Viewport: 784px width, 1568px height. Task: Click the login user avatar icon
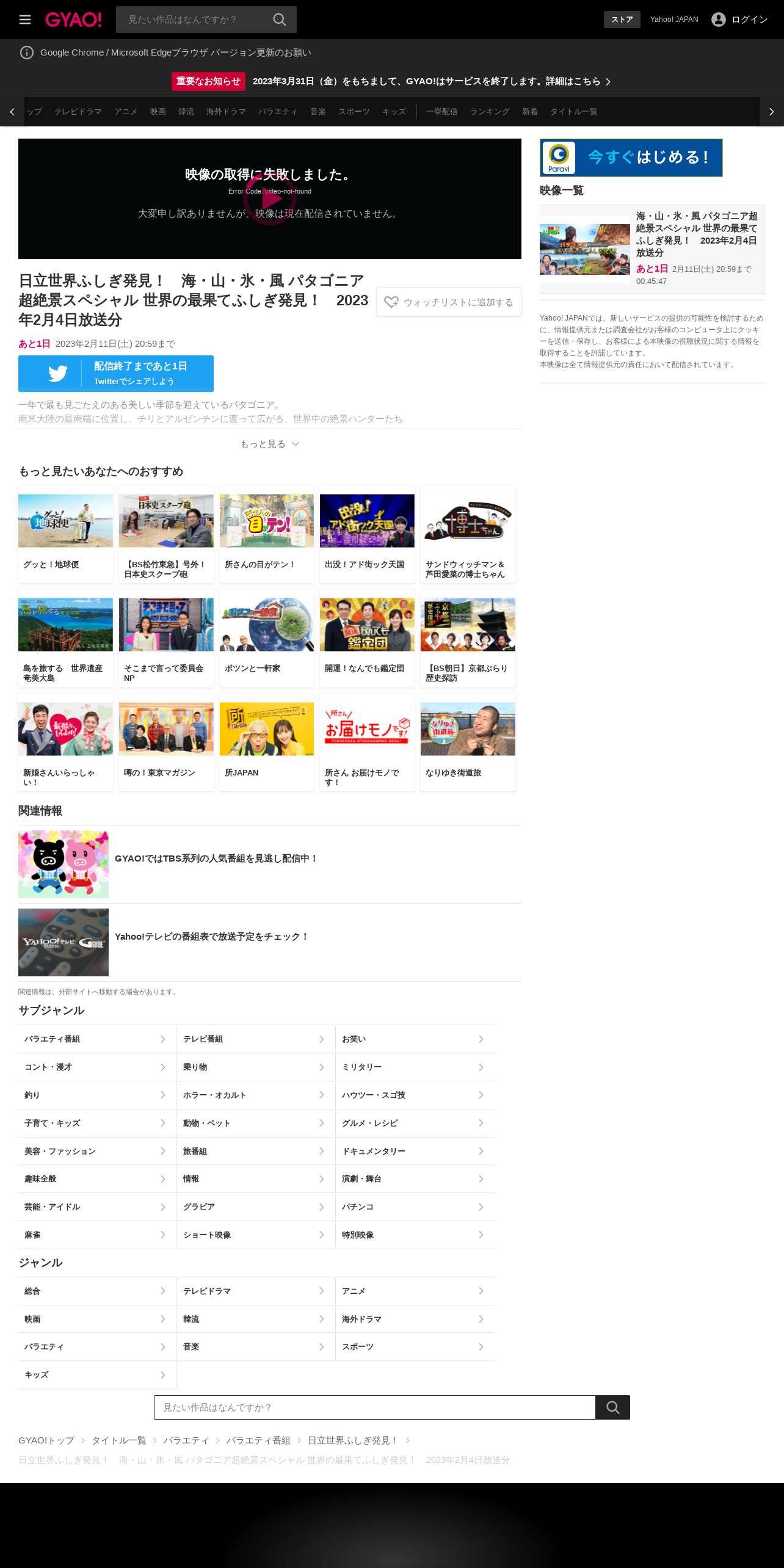(719, 20)
